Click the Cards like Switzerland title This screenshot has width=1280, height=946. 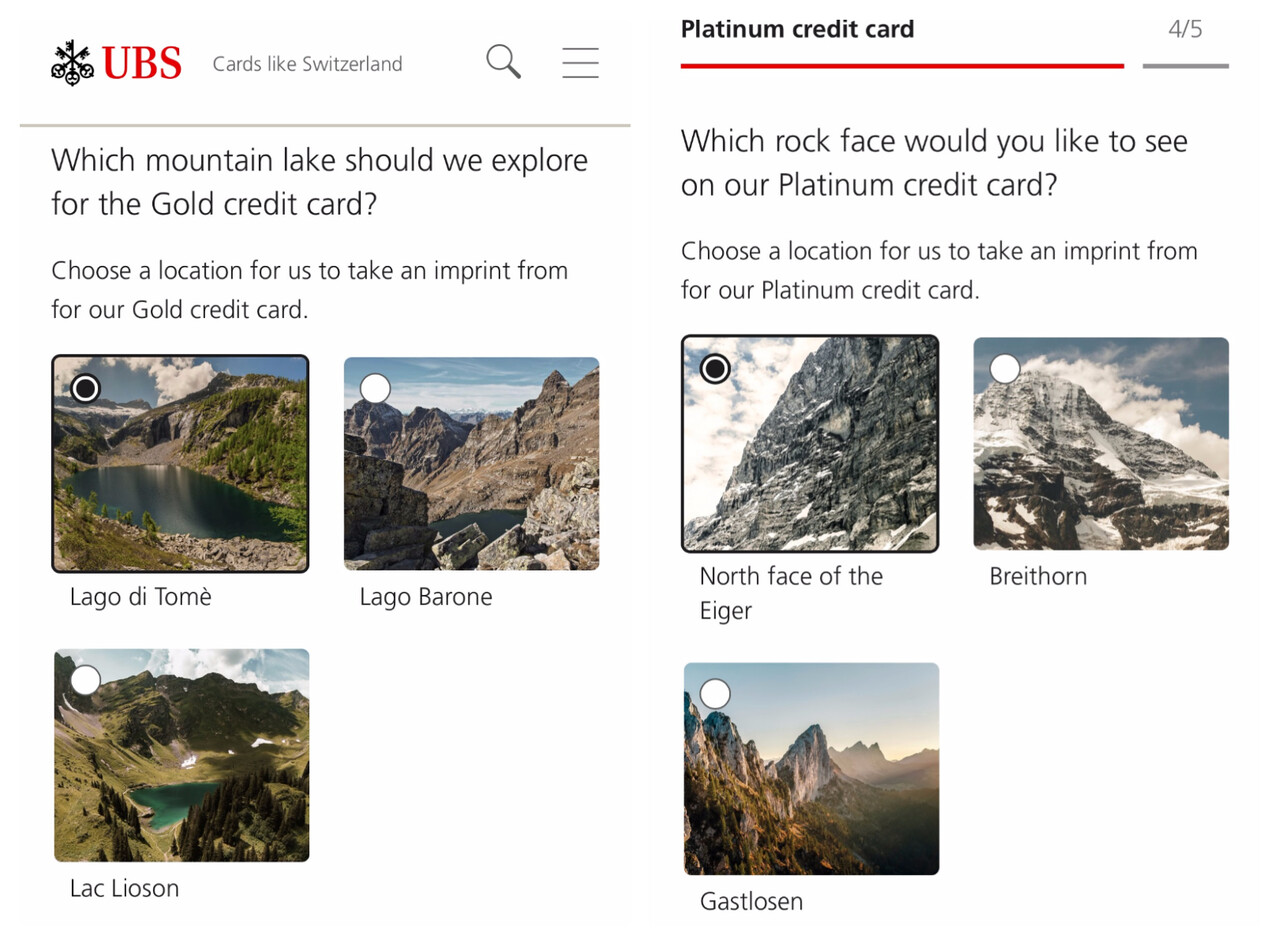(307, 64)
